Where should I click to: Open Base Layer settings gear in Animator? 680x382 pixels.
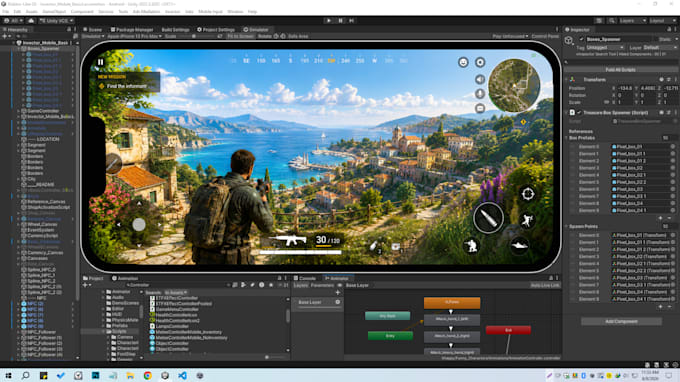(337, 302)
